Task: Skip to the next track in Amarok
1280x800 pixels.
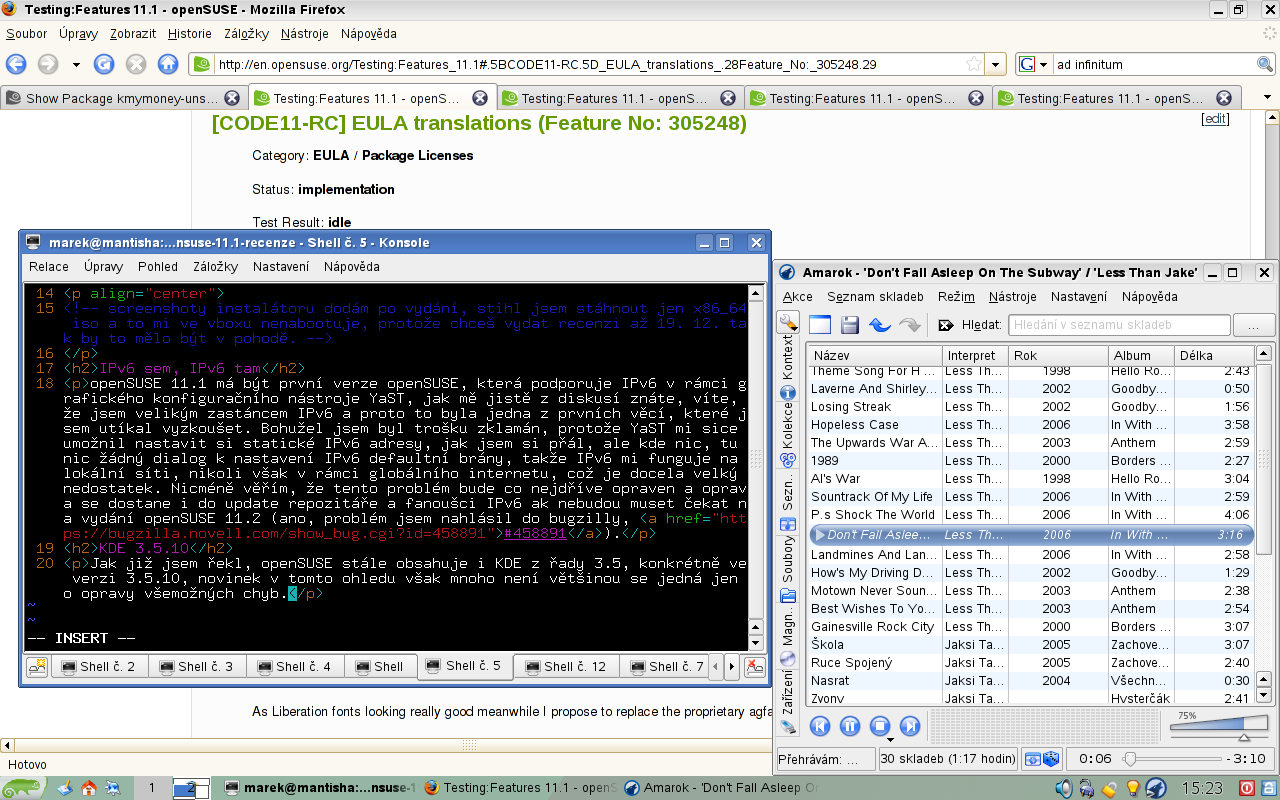Action: (x=910, y=726)
